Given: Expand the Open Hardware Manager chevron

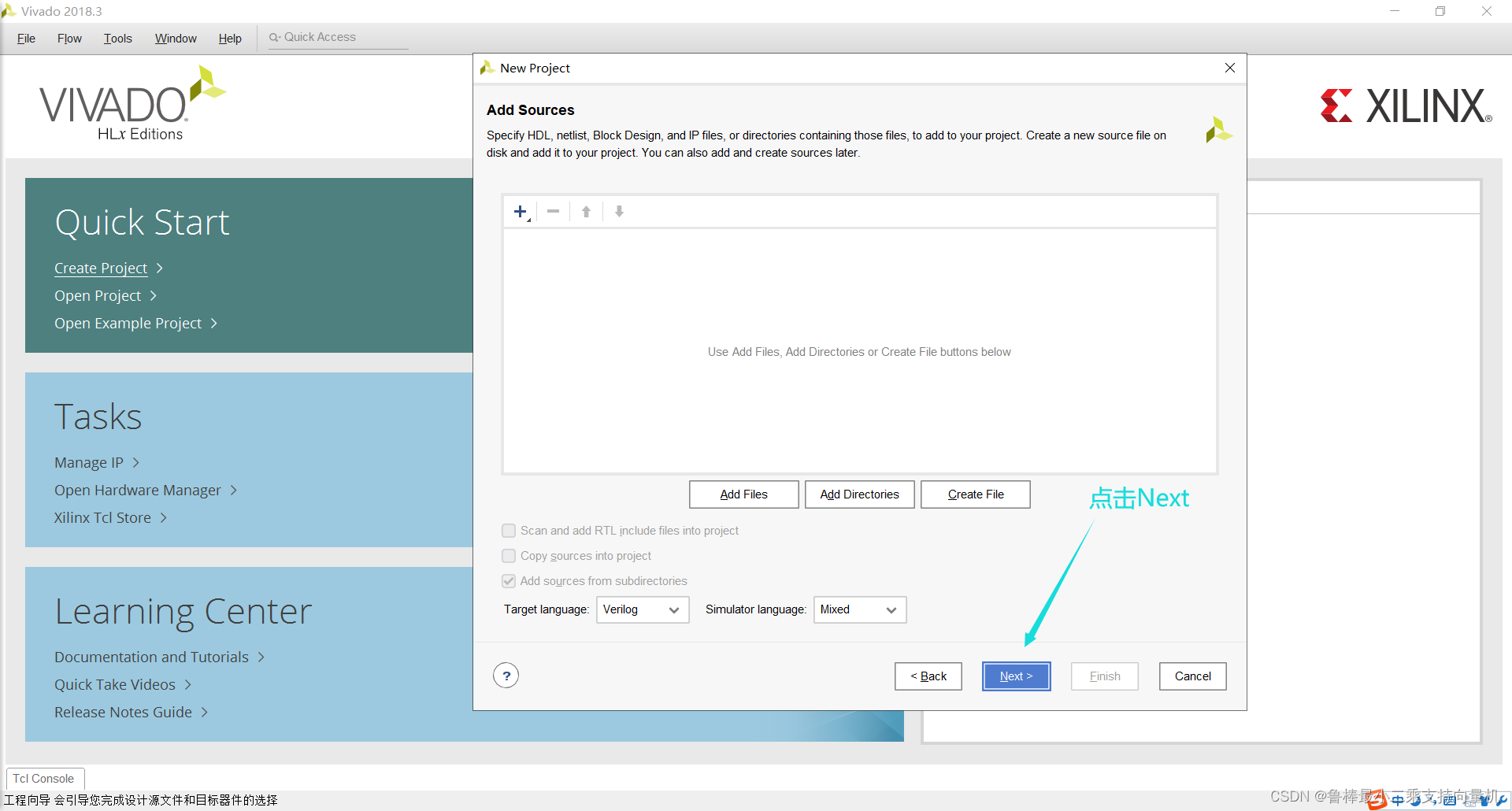Looking at the screenshot, I should click(234, 491).
